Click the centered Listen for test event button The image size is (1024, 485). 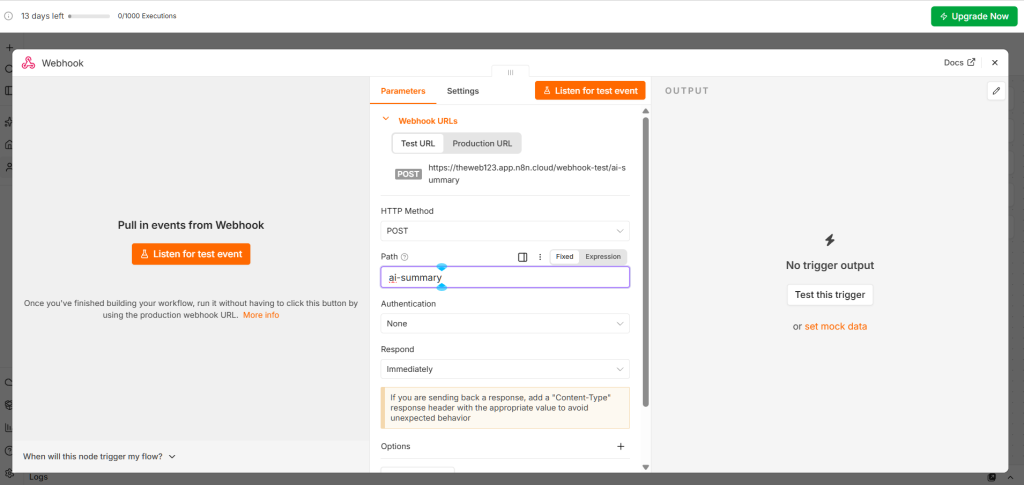click(x=191, y=254)
